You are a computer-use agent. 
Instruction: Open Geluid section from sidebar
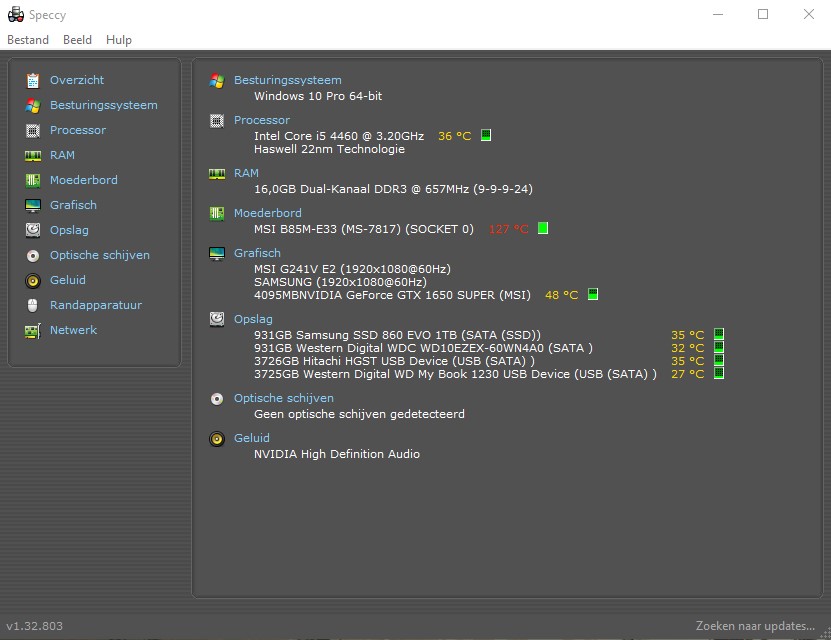68,280
